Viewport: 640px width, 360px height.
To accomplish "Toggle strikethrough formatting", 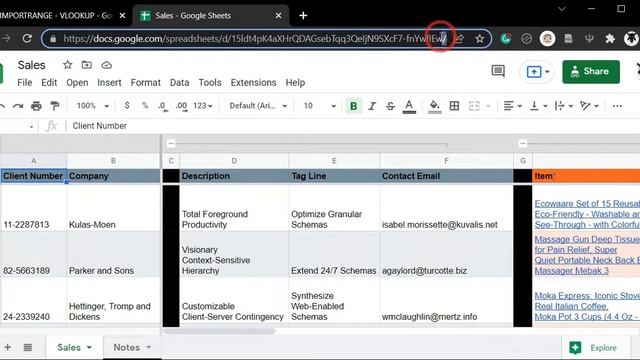I will [x=390, y=106].
